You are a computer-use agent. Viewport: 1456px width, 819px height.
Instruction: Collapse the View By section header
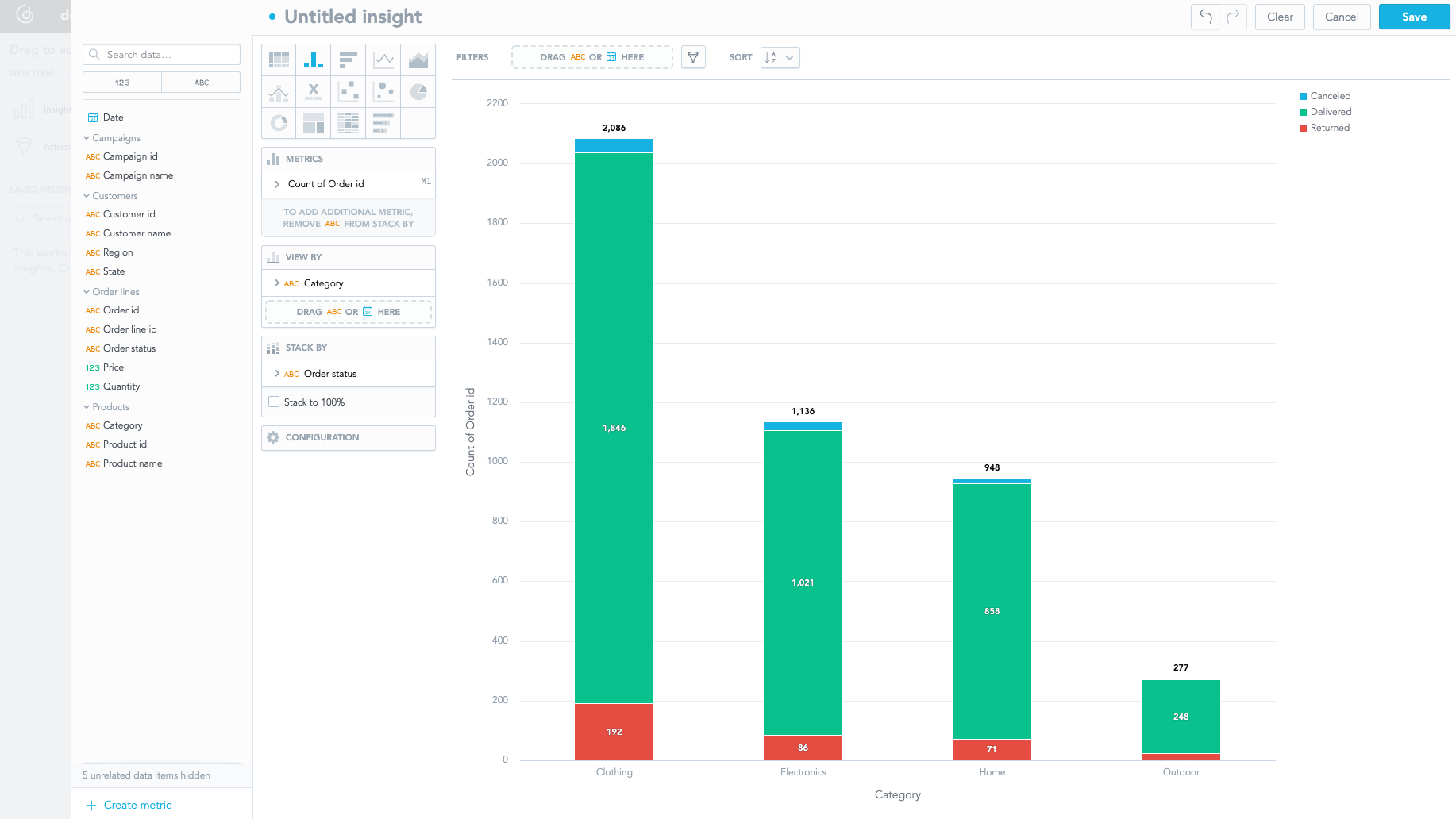point(349,257)
